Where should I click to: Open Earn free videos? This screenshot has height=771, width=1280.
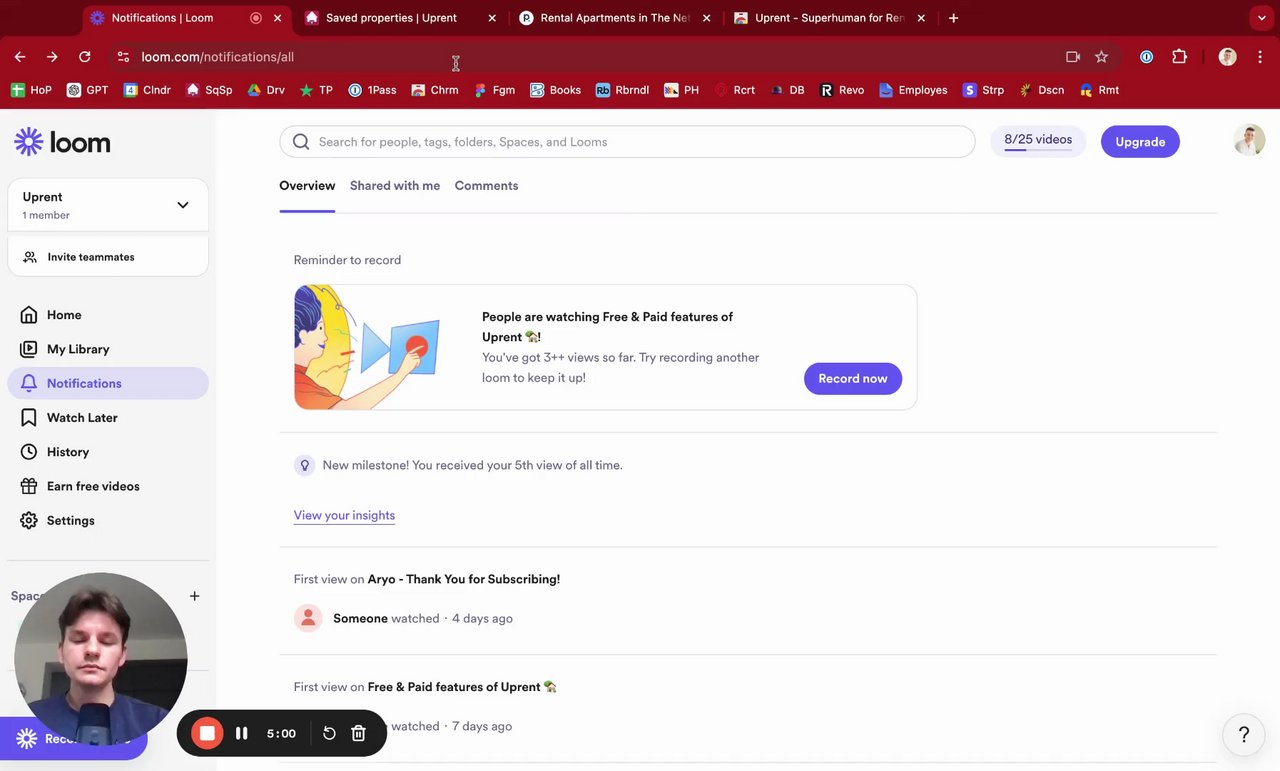pyautogui.click(x=93, y=486)
